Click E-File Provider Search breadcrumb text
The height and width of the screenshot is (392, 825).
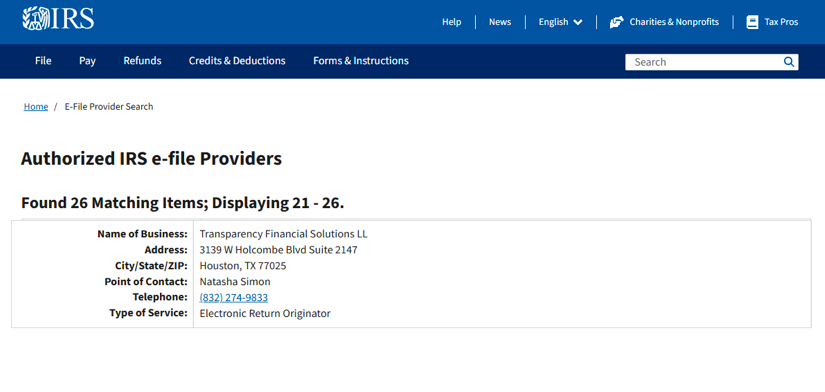109,107
